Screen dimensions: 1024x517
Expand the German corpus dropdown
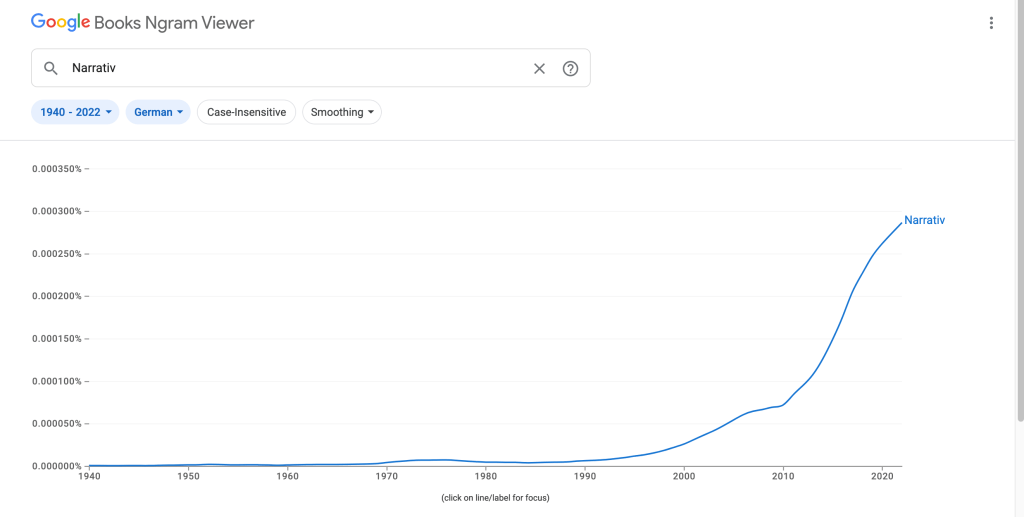click(x=159, y=112)
